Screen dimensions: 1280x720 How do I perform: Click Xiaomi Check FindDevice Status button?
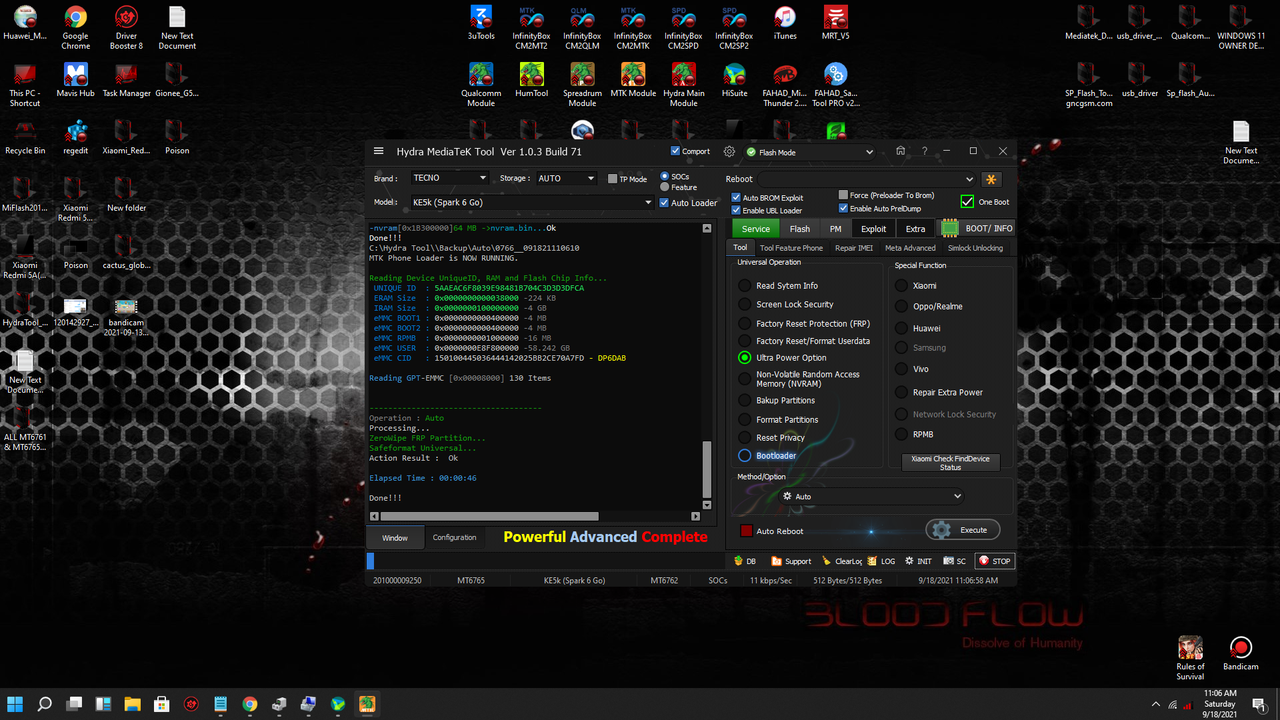click(x=950, y=463)
